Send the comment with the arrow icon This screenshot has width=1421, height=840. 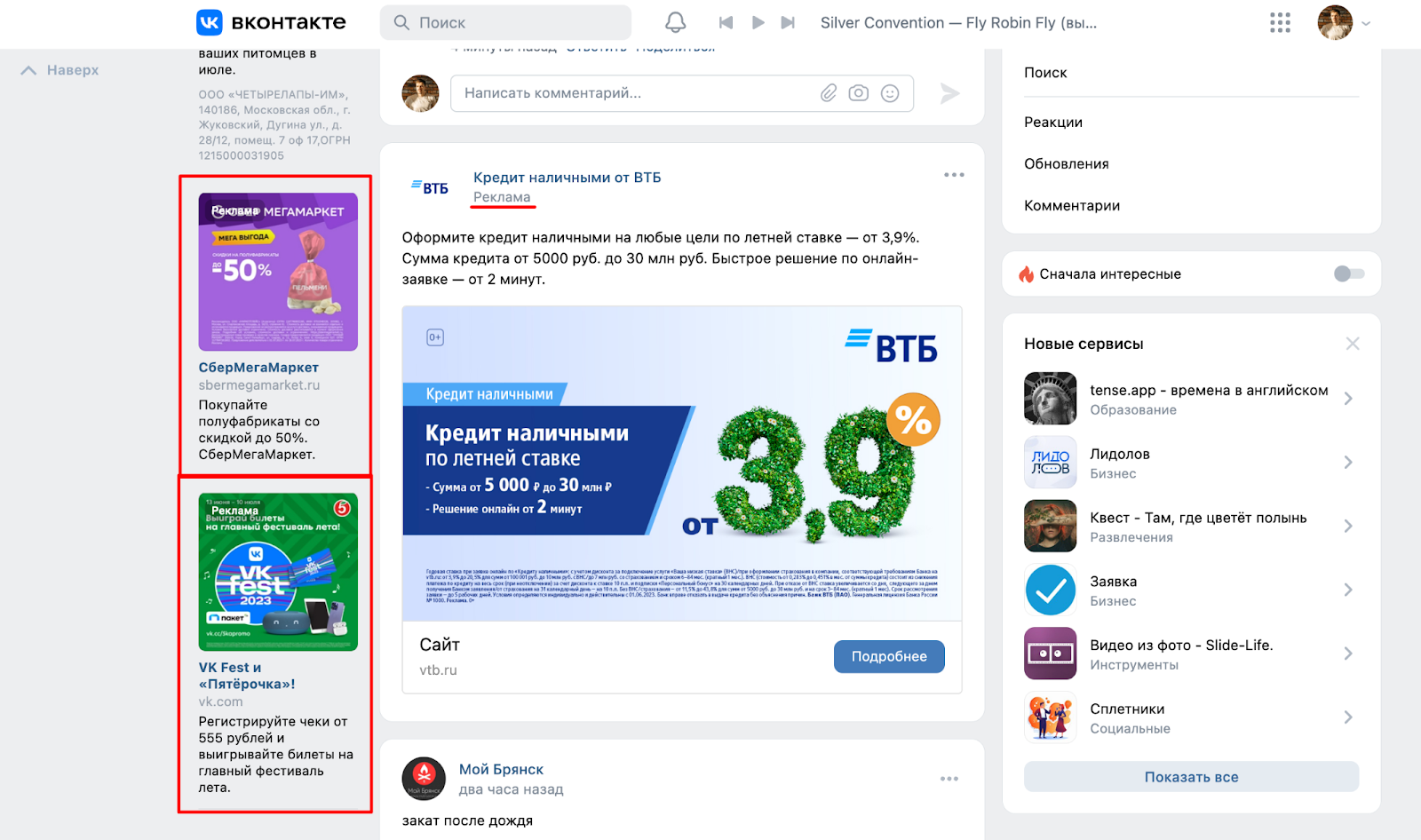[x=950, y=92]
